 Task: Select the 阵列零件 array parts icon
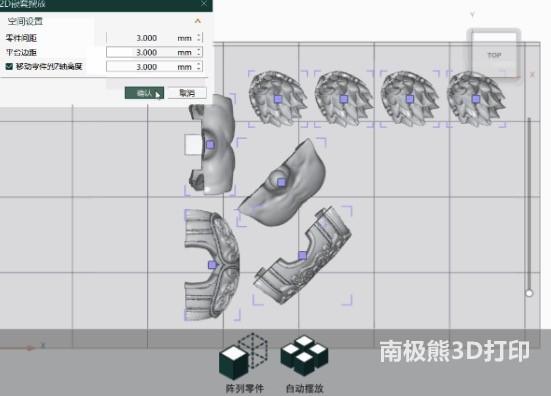[244, 356]
